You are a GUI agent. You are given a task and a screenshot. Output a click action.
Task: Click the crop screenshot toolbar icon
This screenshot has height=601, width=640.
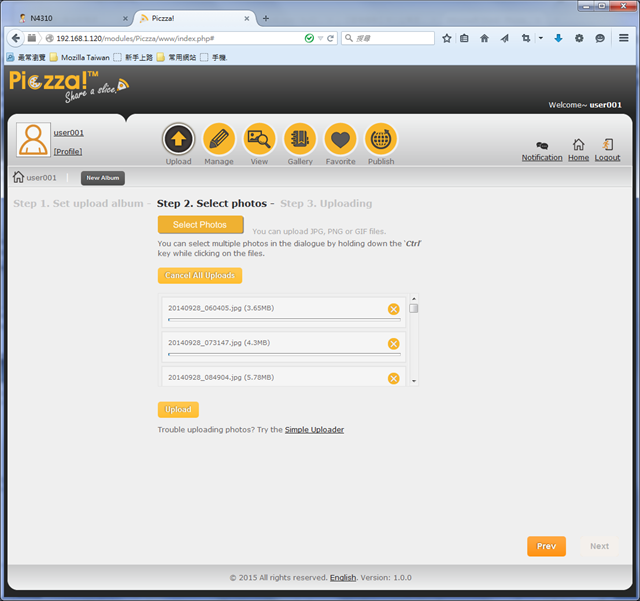[x=526, y=38]
